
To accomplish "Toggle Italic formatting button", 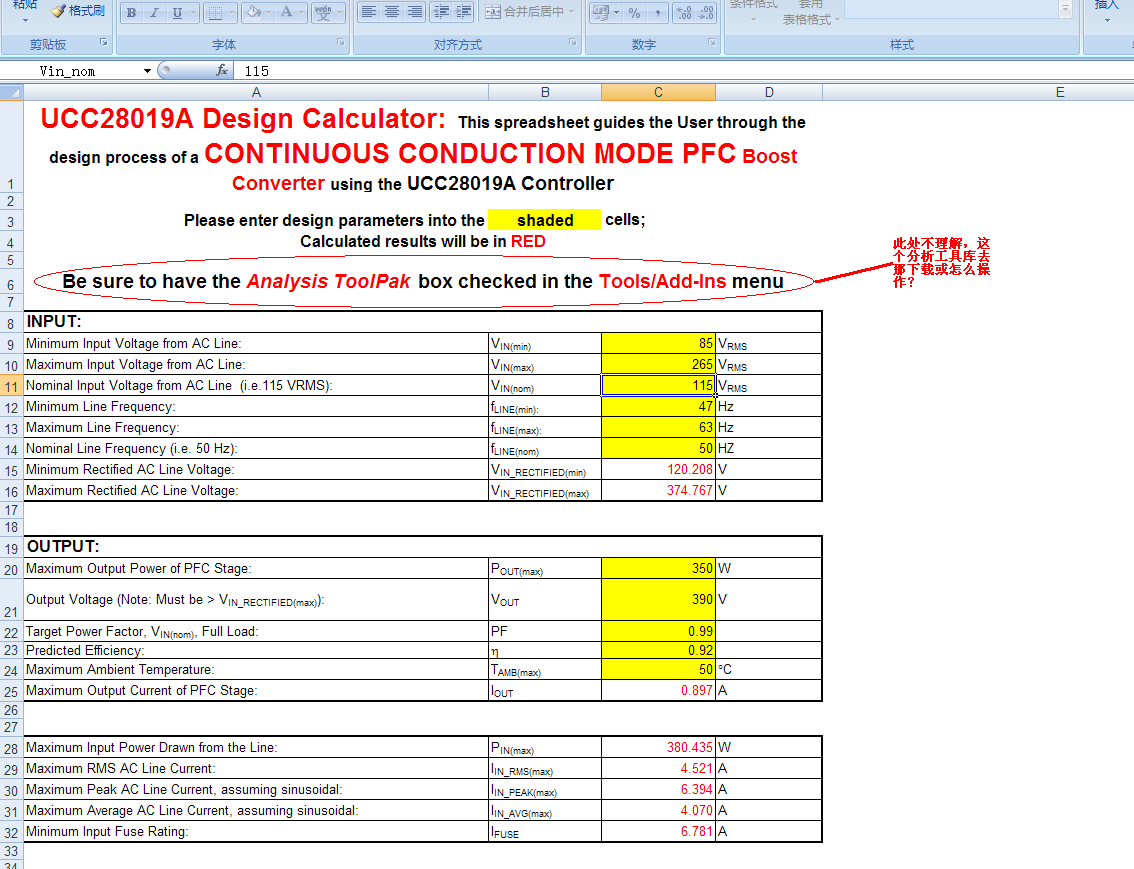I will click(x=154, y=12).
